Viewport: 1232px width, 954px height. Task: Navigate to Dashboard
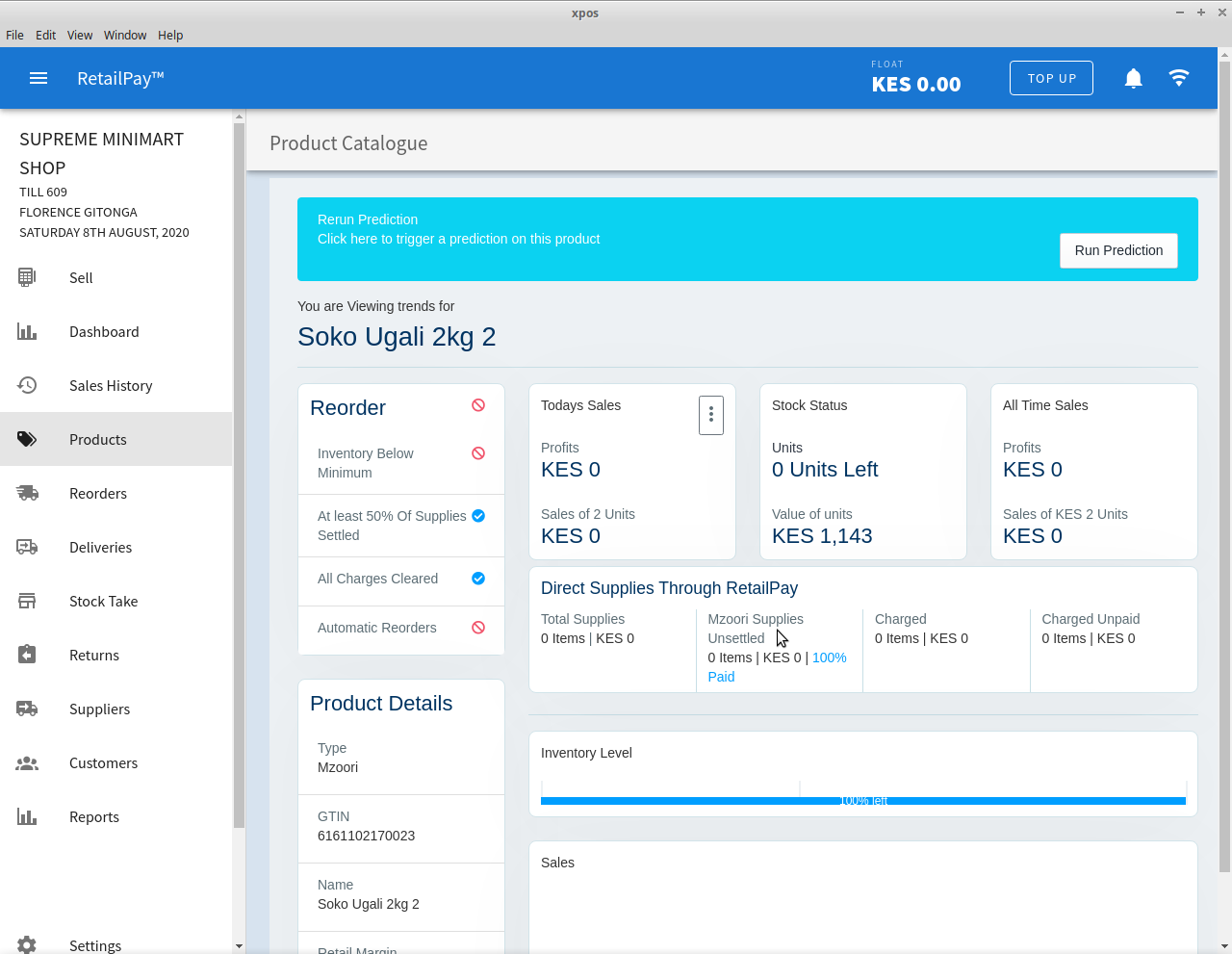pyautogui.click(x=116, y=331)
